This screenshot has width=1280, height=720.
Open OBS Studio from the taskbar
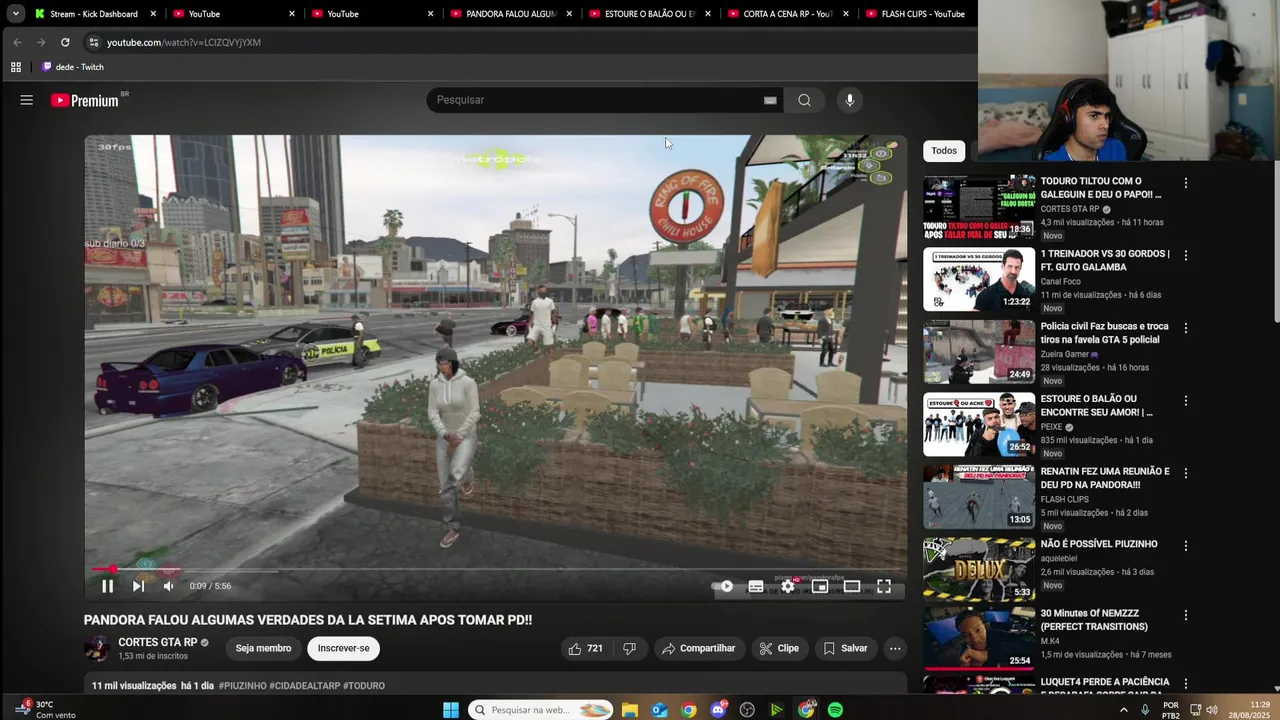pos(747,710)
